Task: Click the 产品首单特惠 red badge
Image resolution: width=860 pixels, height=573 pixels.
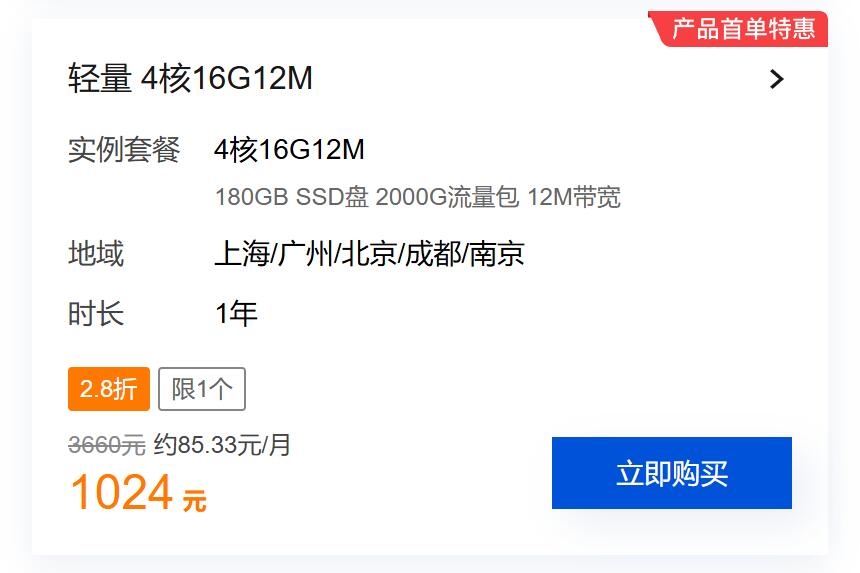Action: coord(738,29)
